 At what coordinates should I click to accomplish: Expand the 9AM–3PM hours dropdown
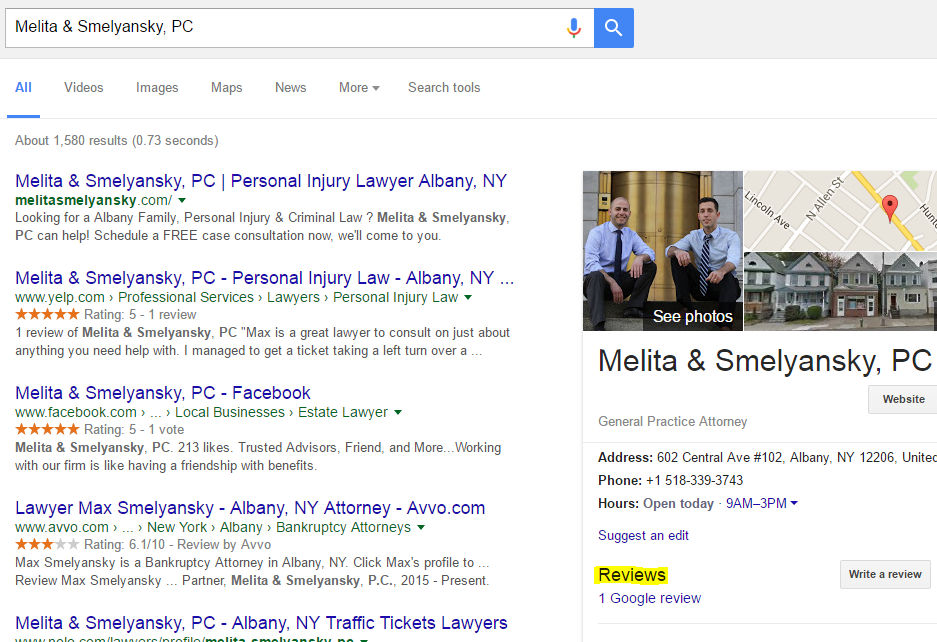tap(762, 503)
